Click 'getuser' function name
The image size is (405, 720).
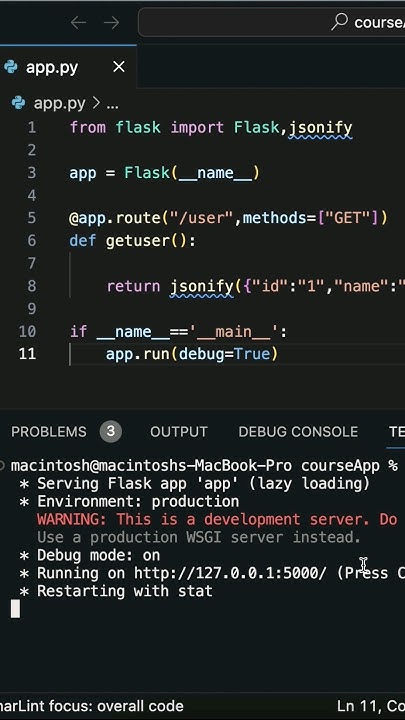(138, 241)
